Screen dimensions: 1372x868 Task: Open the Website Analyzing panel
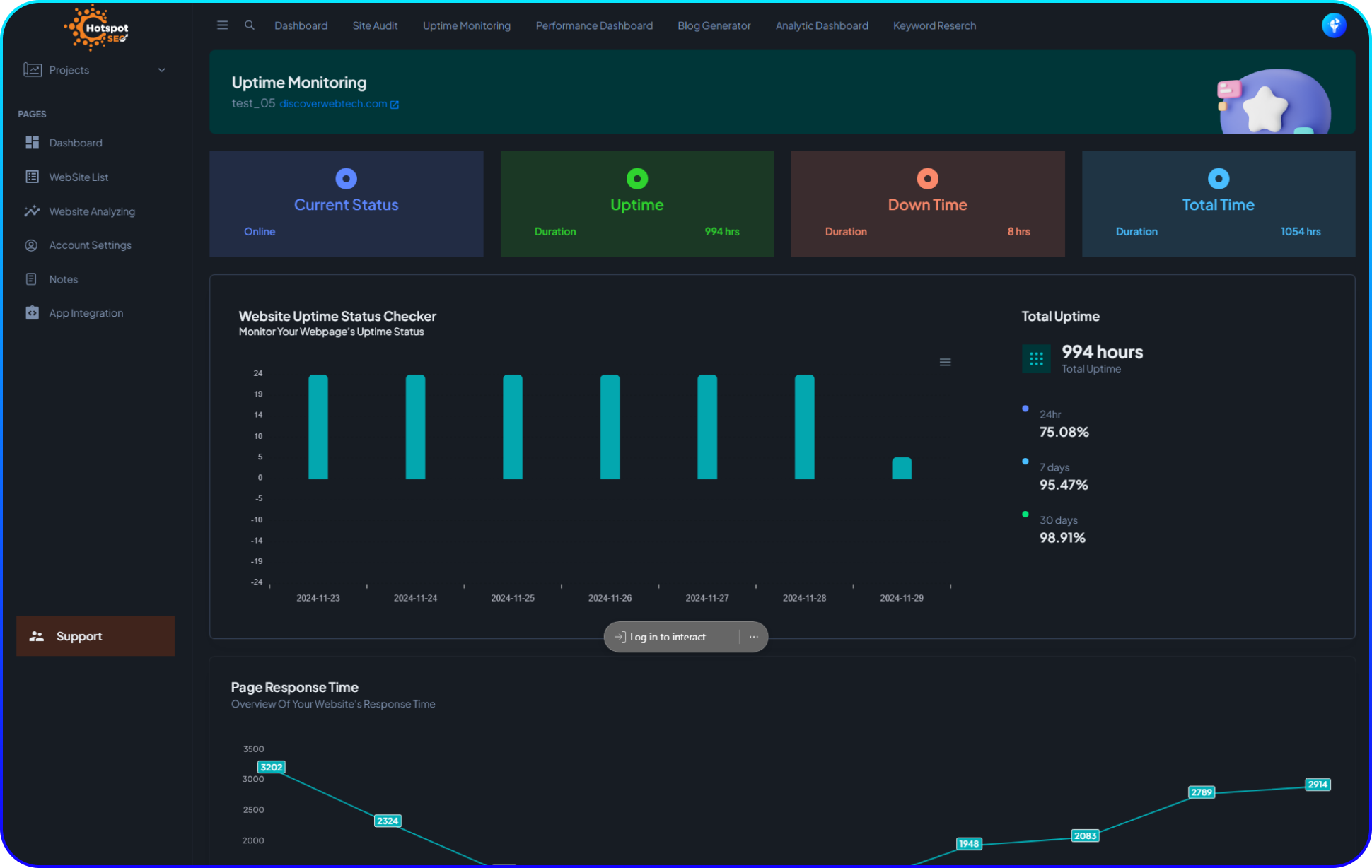pos(92,211)
